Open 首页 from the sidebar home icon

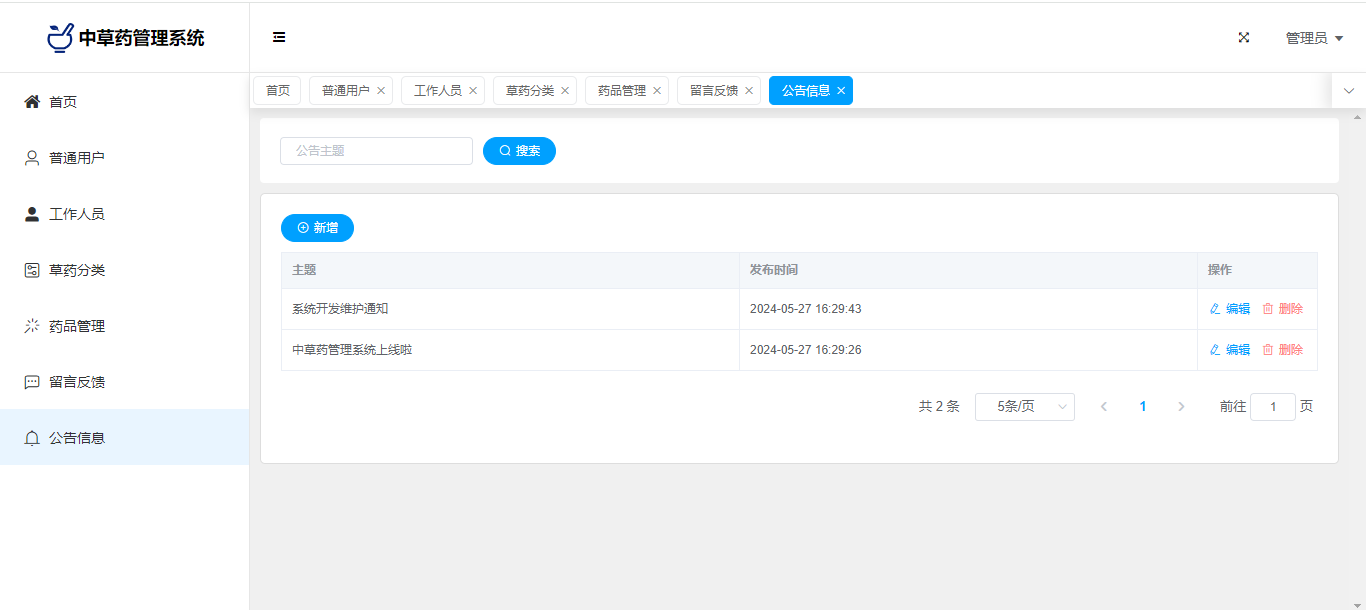(x=32, y=102)
